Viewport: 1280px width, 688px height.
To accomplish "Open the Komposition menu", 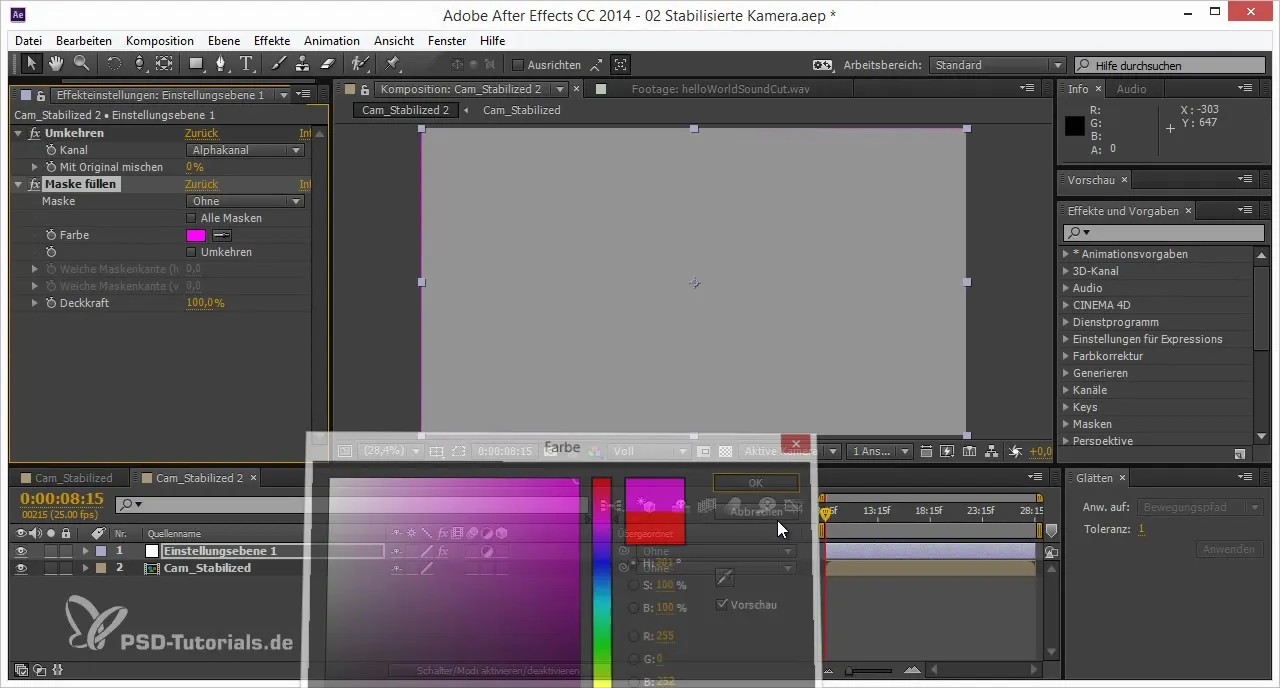I will pyautogui.click(x=160, y=41).
